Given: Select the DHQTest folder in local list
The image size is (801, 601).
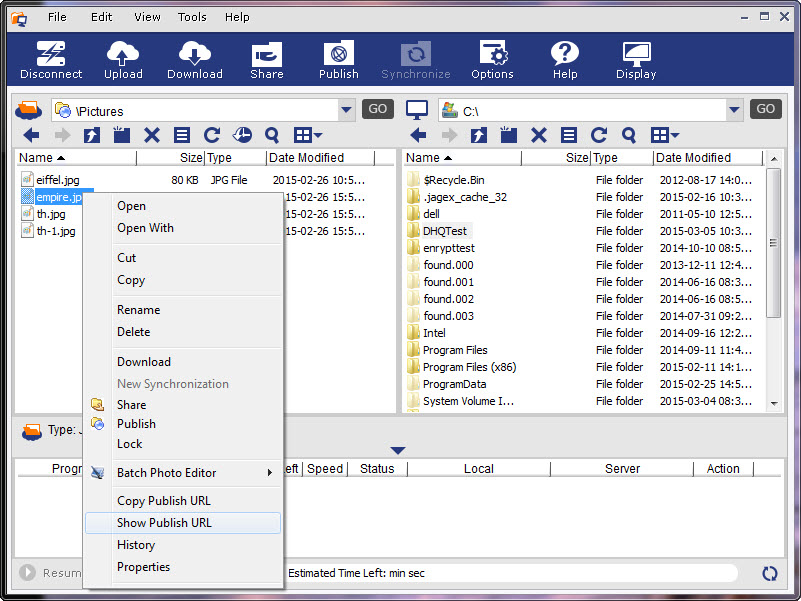Looking at the screenshot, I should click(x=444, y=231).
